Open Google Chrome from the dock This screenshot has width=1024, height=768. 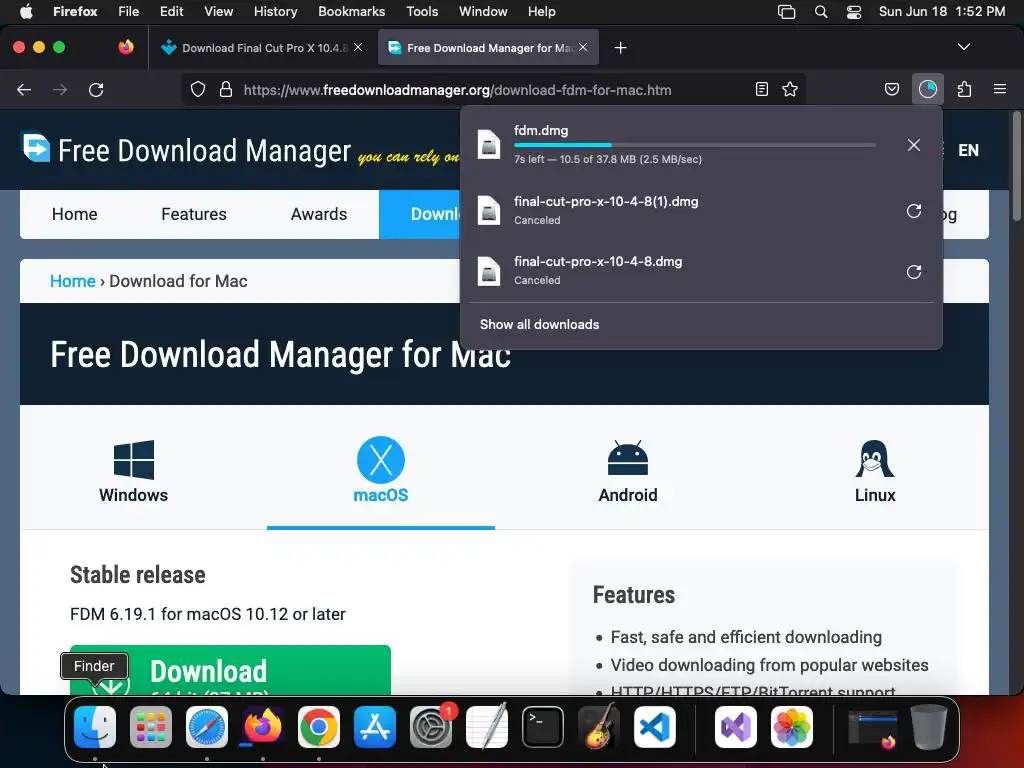tap(319, 726)
